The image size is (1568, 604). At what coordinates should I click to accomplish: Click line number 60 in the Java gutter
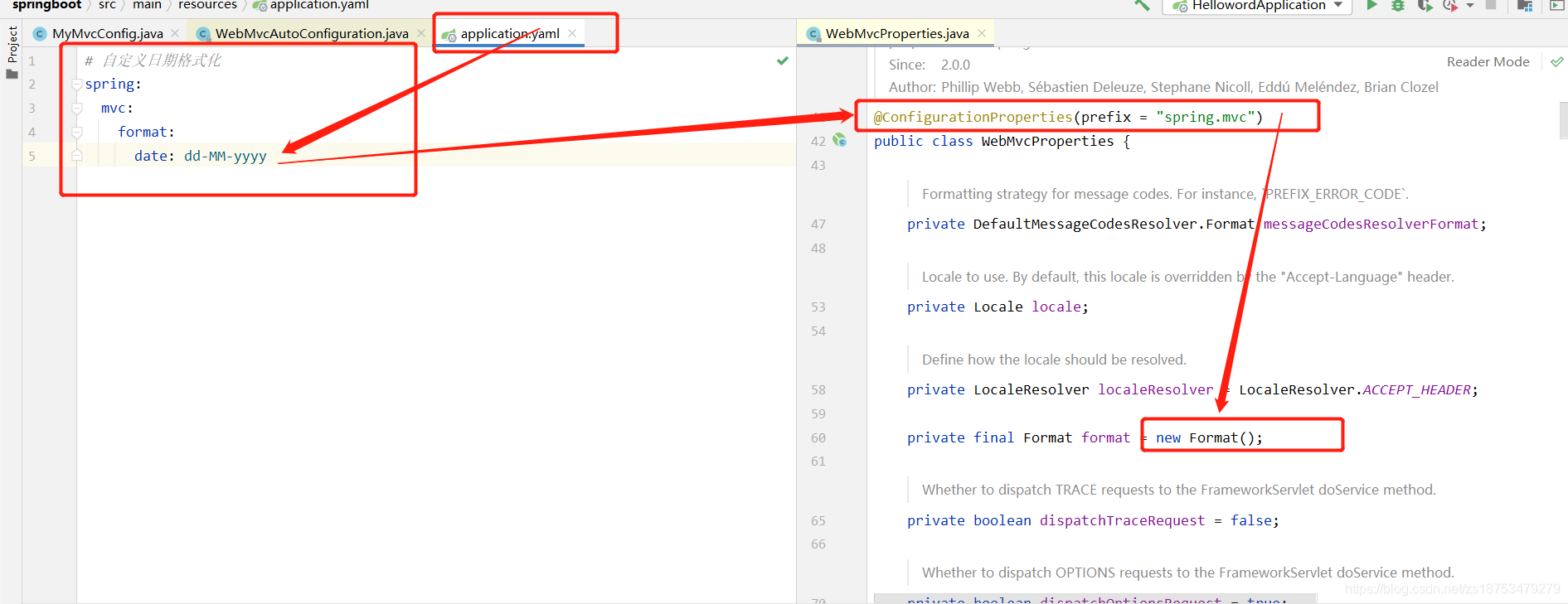point(818,438)
